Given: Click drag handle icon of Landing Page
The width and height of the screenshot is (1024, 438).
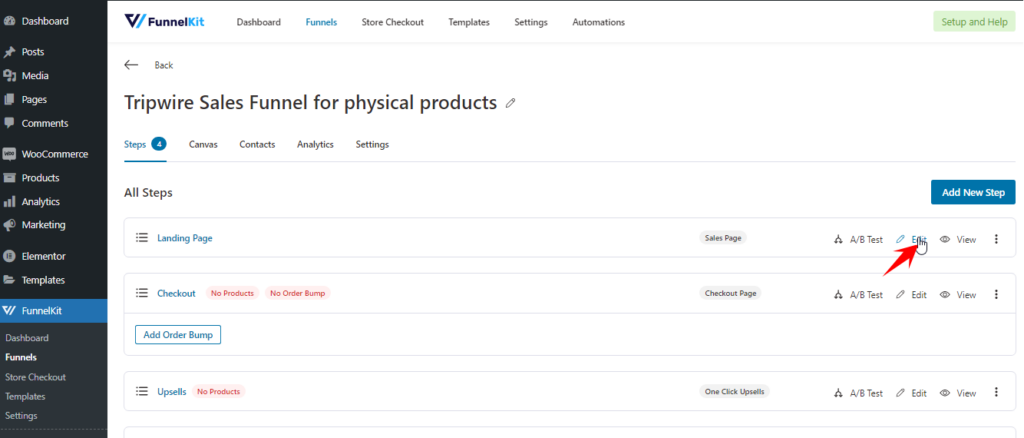Looking at the screenshot, I should 142,238.
